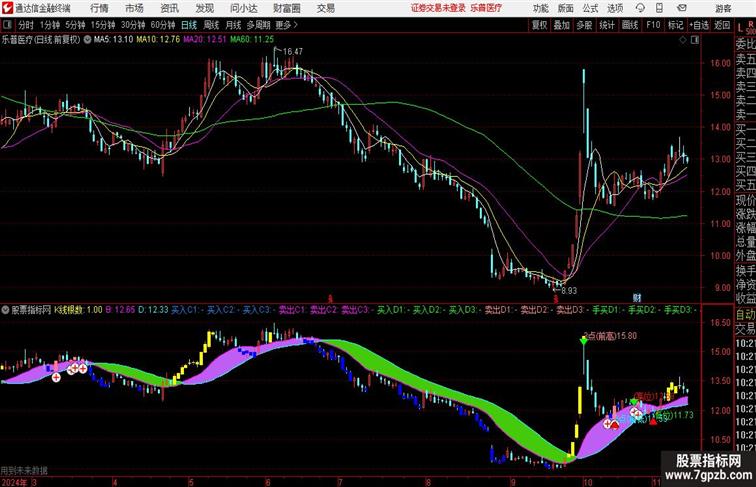
Task: Expand the 更多 periods dropdown
Action: click(x=286, y=25)
